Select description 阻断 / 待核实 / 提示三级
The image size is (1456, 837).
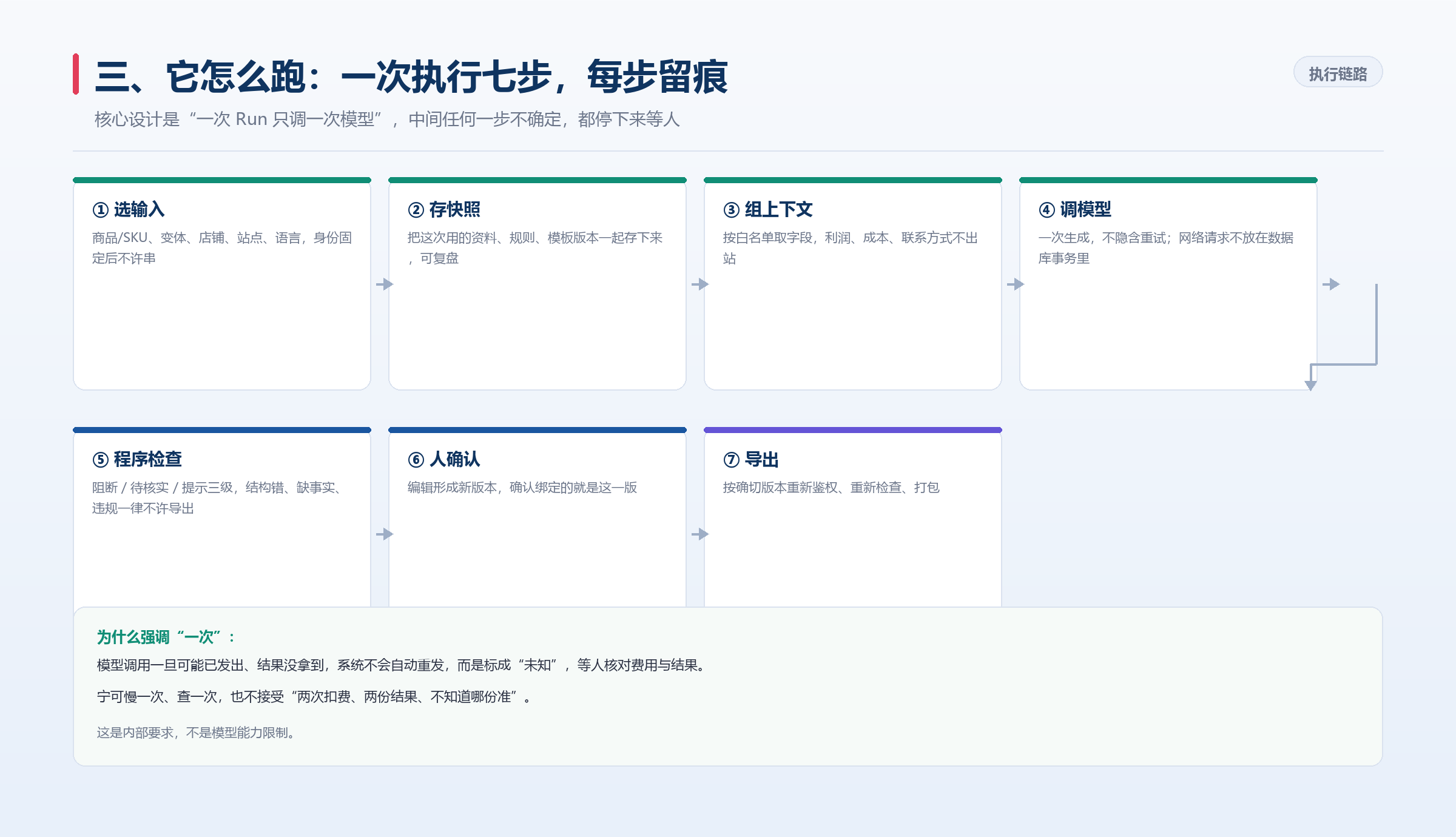219,498
